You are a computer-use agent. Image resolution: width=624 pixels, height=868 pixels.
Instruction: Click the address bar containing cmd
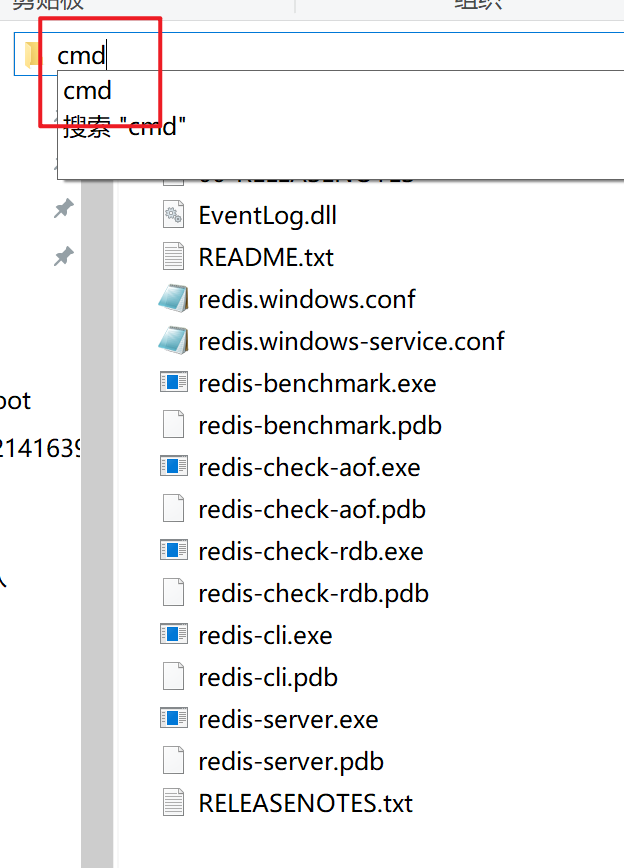tap(319, 54)
